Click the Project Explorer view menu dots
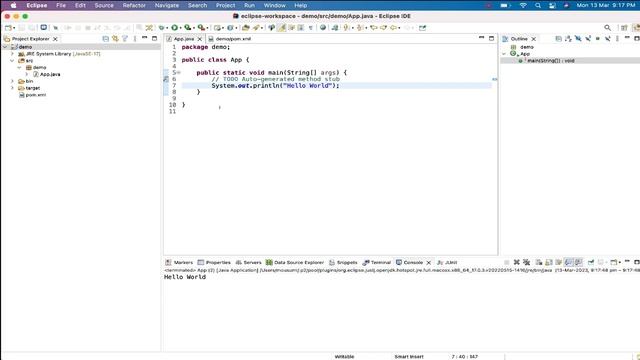 click(135, 39)
